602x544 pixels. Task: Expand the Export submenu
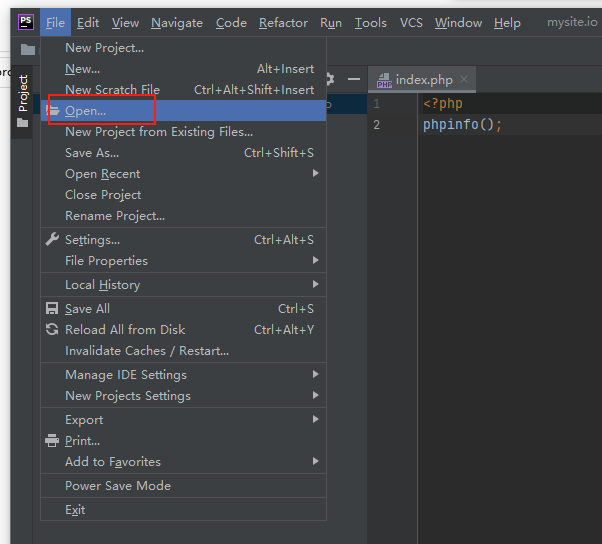[x=184, y=419]
